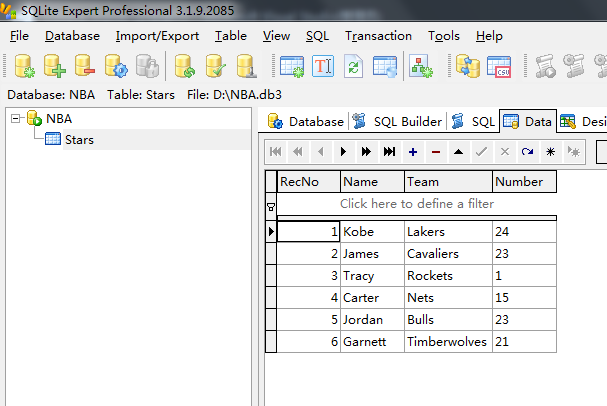Image resolution: width=607 pixels, height=406 pixels.
Task: Click the CSV export table icon
Action: [x=499, y=67]
